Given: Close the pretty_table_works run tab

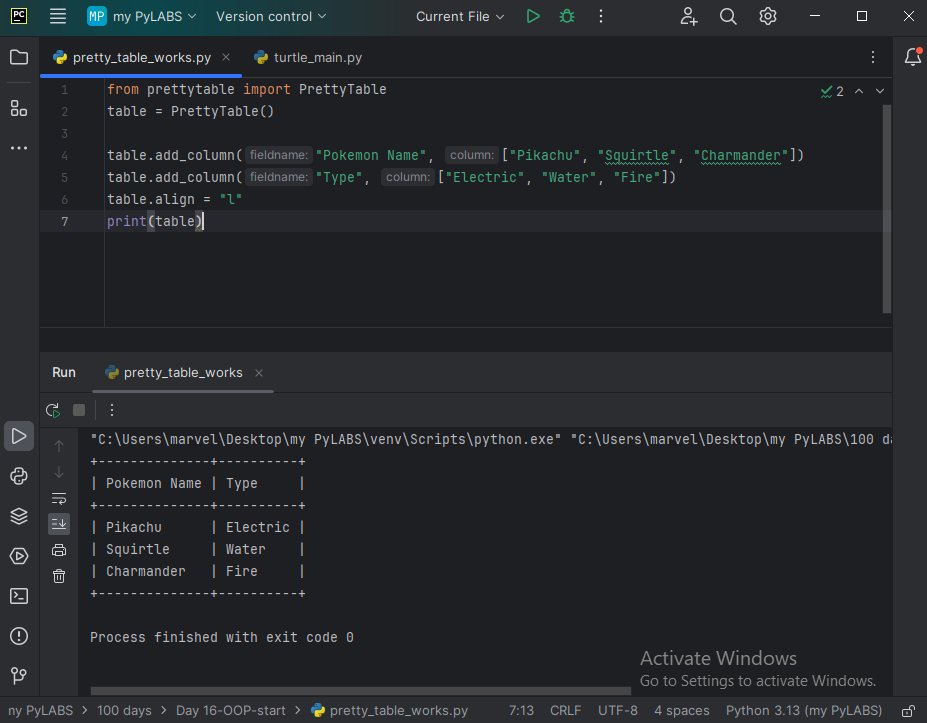Looking at the screenshot, I should pyautogui.click(x=259, y=373).
